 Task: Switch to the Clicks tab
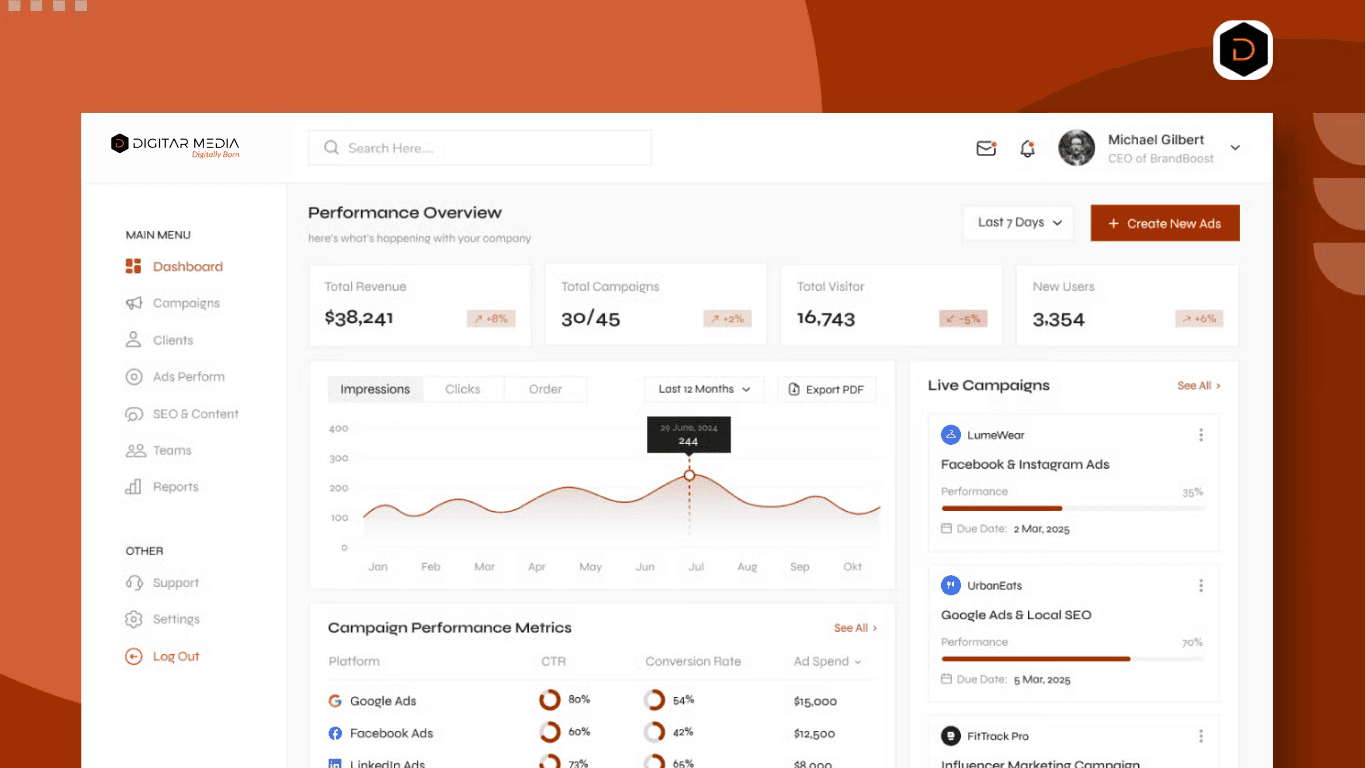pos(463,389)
